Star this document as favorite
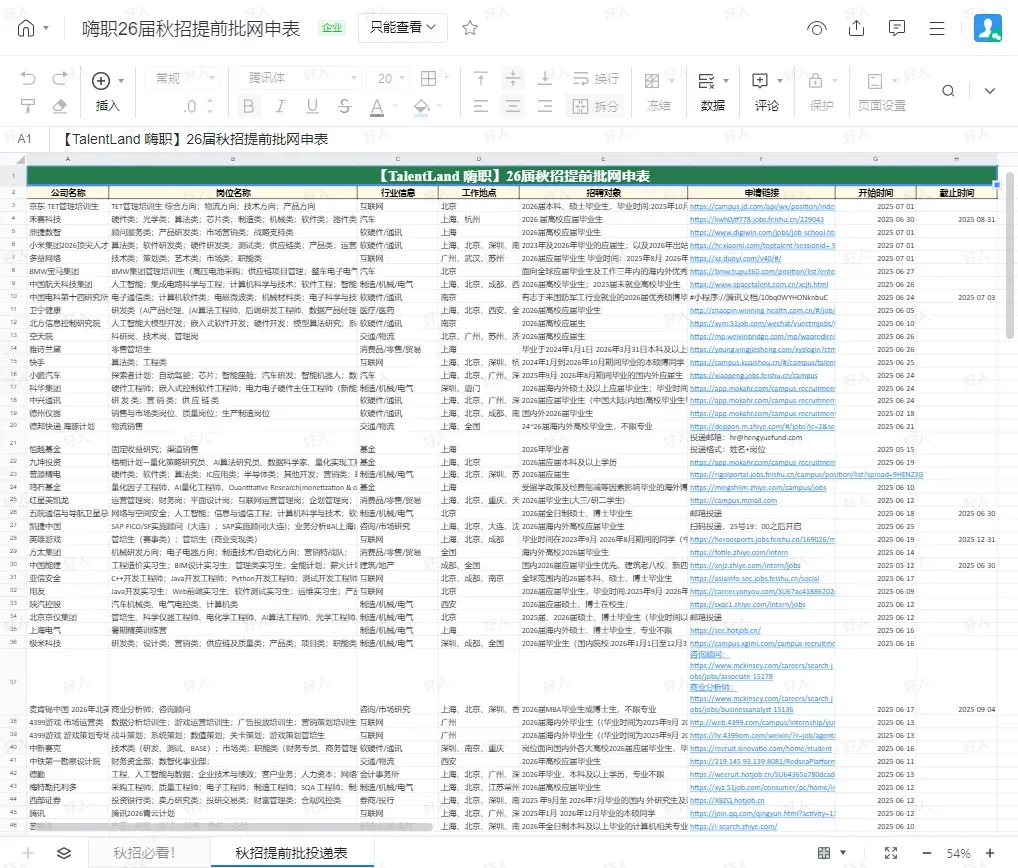This screenshot has width=1018, height=868. pos(470,28)
